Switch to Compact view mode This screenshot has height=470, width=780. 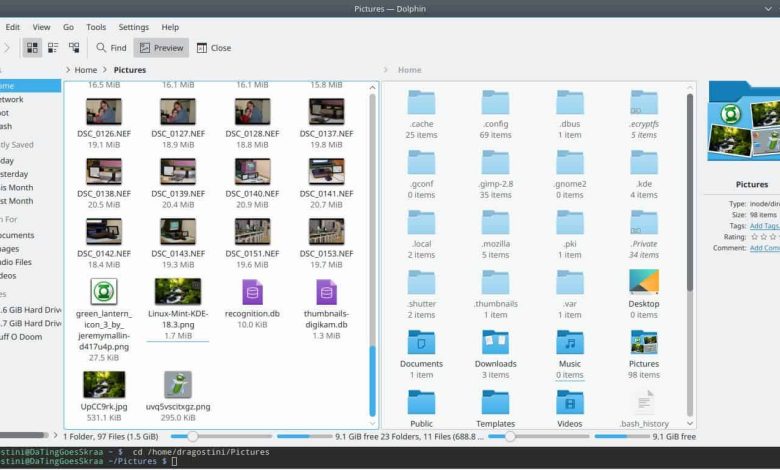pyautogui.click(x=53, y=47)
